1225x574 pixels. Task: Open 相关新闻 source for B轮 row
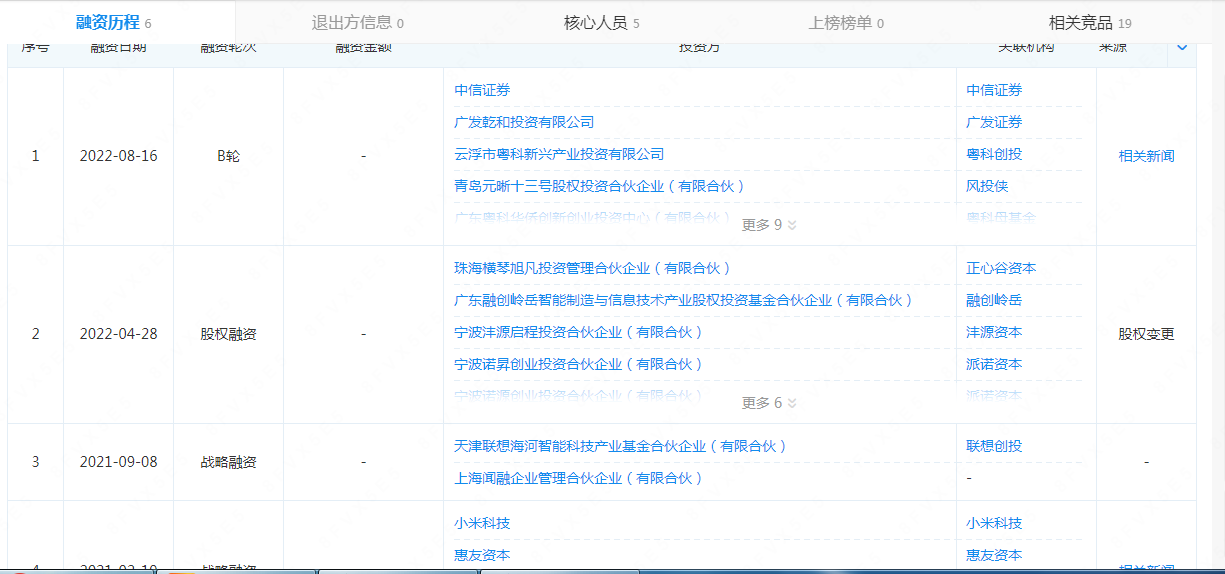coord(1146,156)
